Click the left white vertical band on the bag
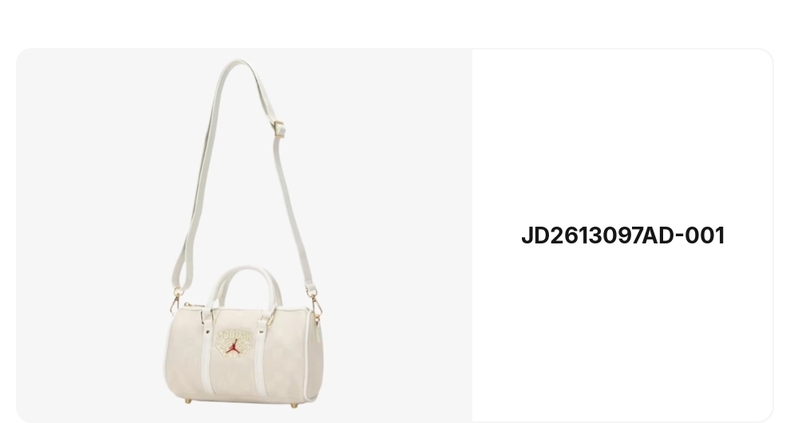790x423 pixels. [x=208, y=352]
